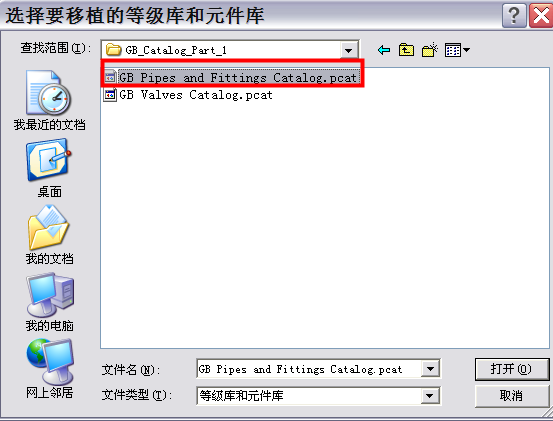The image size is (553, 421).
Task: Expand the 查找范围 folder dropdown
Action: (x=348, y=50)
